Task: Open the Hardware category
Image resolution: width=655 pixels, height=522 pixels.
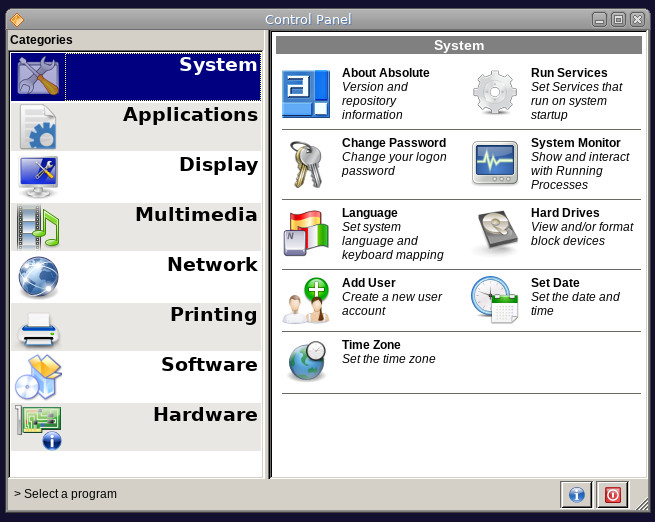Action: [x=136, y=427]
